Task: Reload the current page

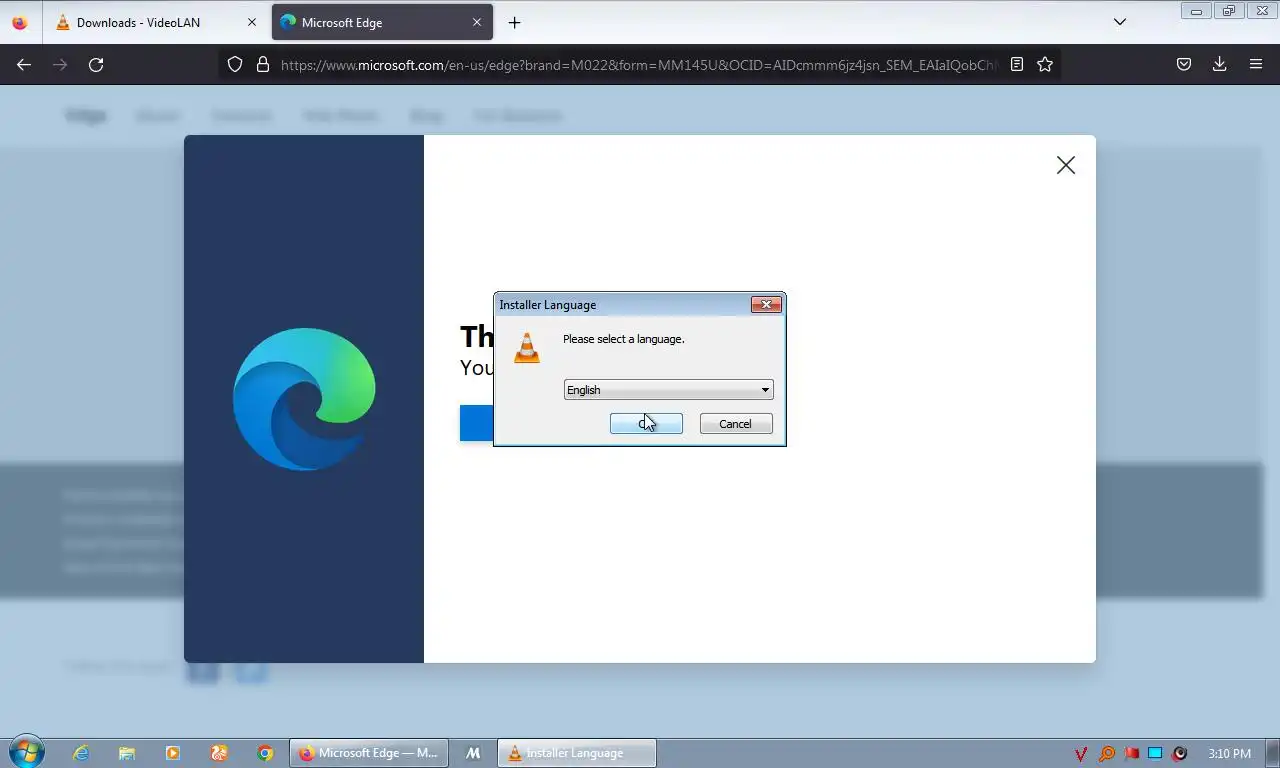Action: tap(96, 64)
